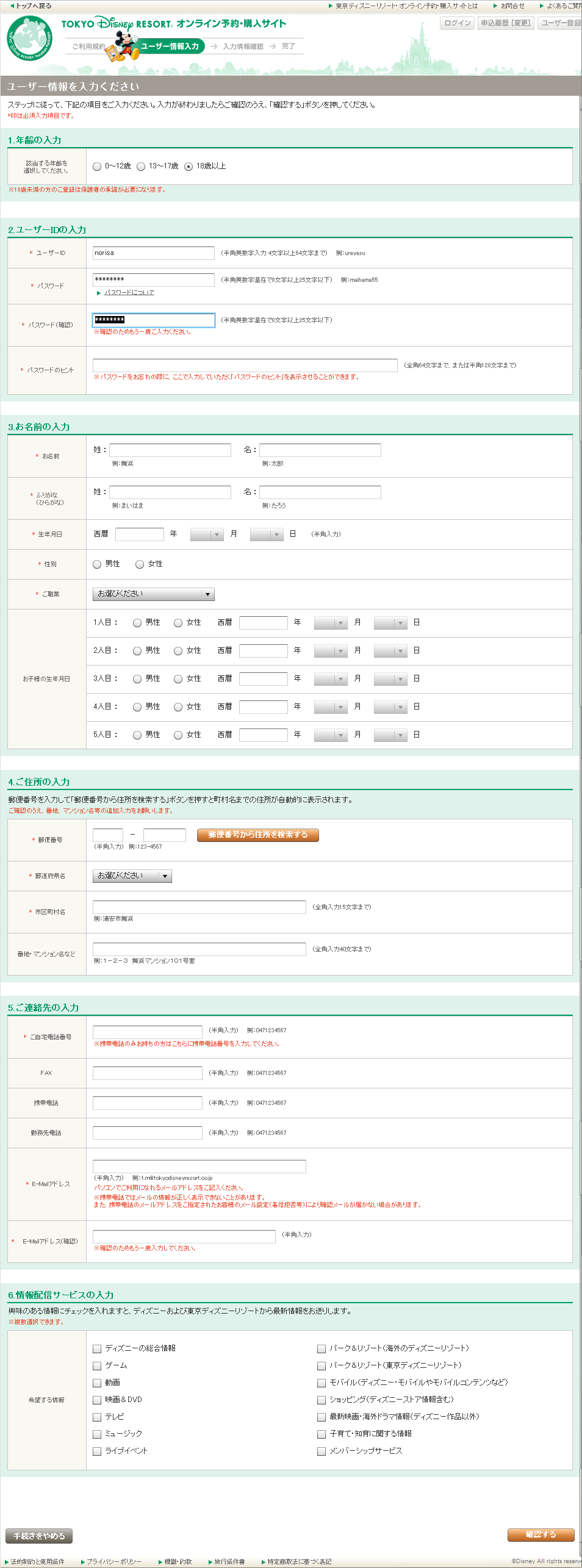
Task: Open 申込履歴[変更] in the header
Action: [505, 23]
